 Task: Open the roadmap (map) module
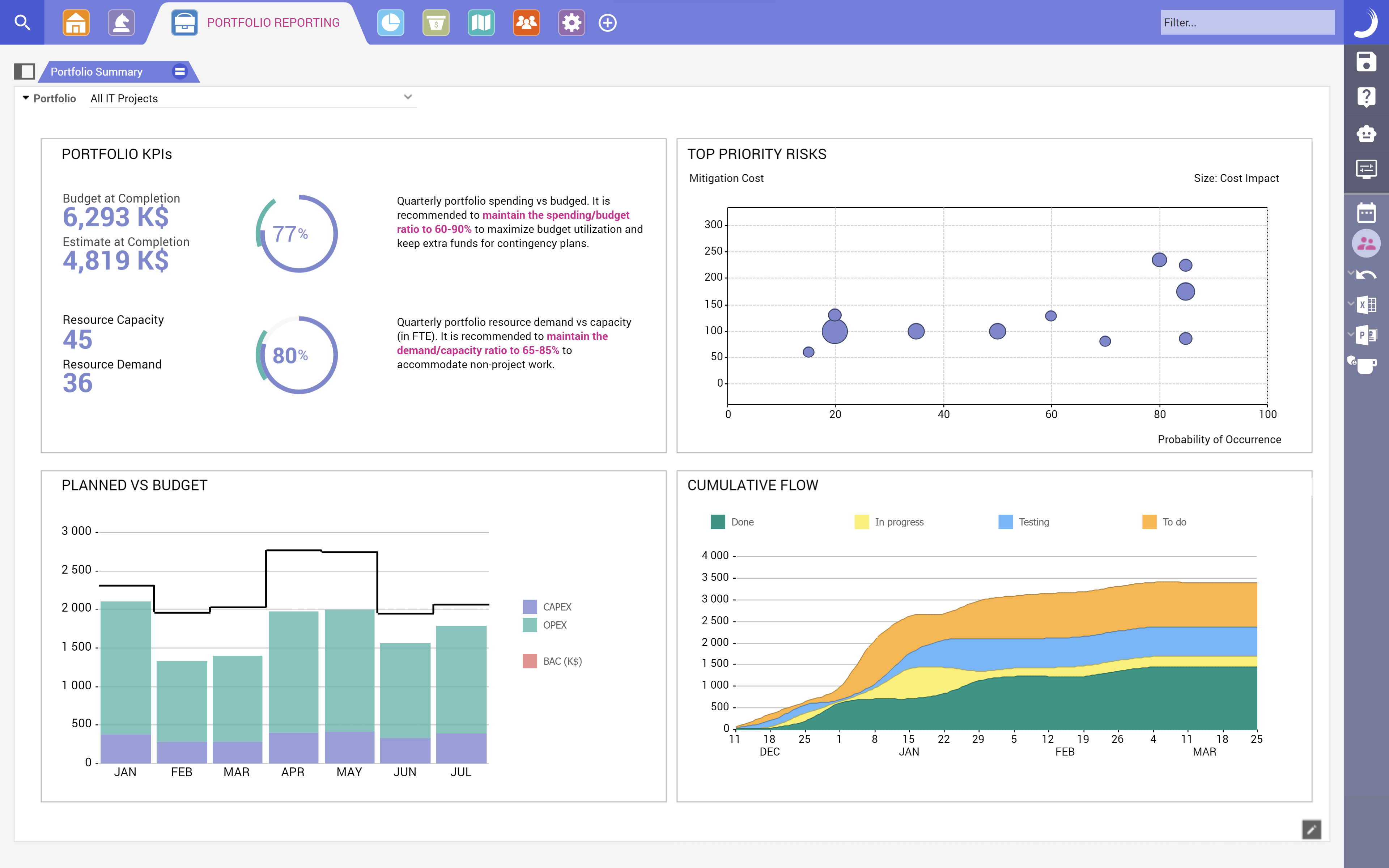tap(481, 22)
